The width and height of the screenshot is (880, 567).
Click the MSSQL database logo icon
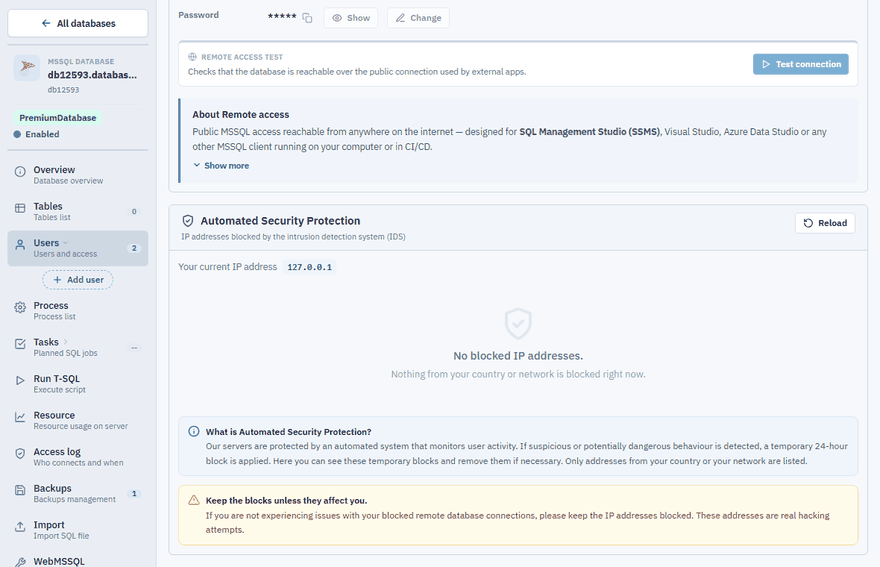26,68
